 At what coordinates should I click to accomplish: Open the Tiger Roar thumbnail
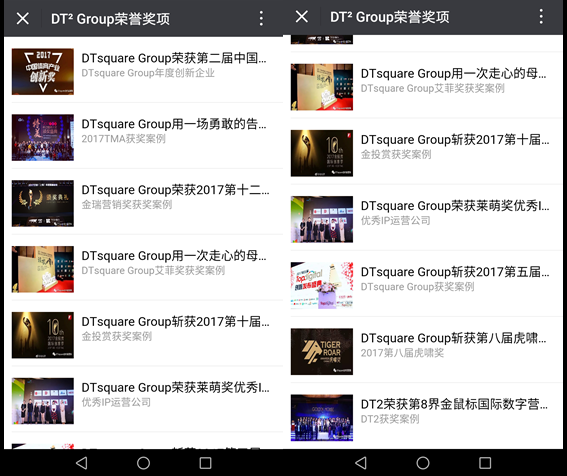click(322, 352)
